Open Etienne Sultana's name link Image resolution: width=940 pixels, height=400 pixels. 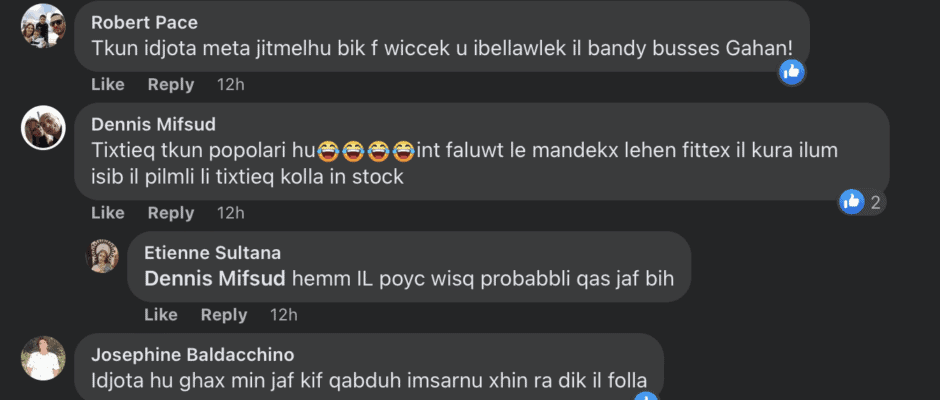[x=212, y=252]
